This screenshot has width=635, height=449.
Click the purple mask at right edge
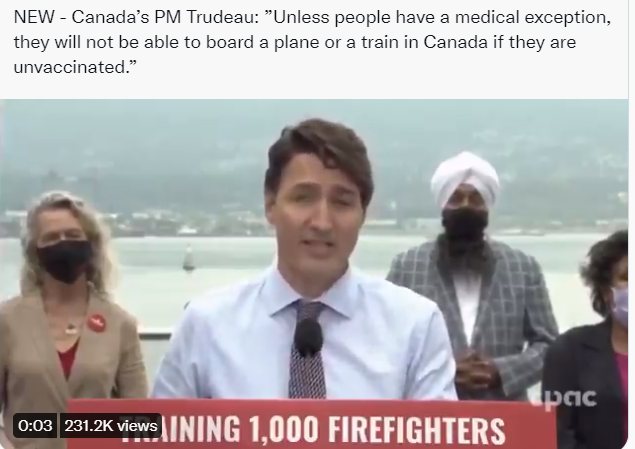click(622, 306)
